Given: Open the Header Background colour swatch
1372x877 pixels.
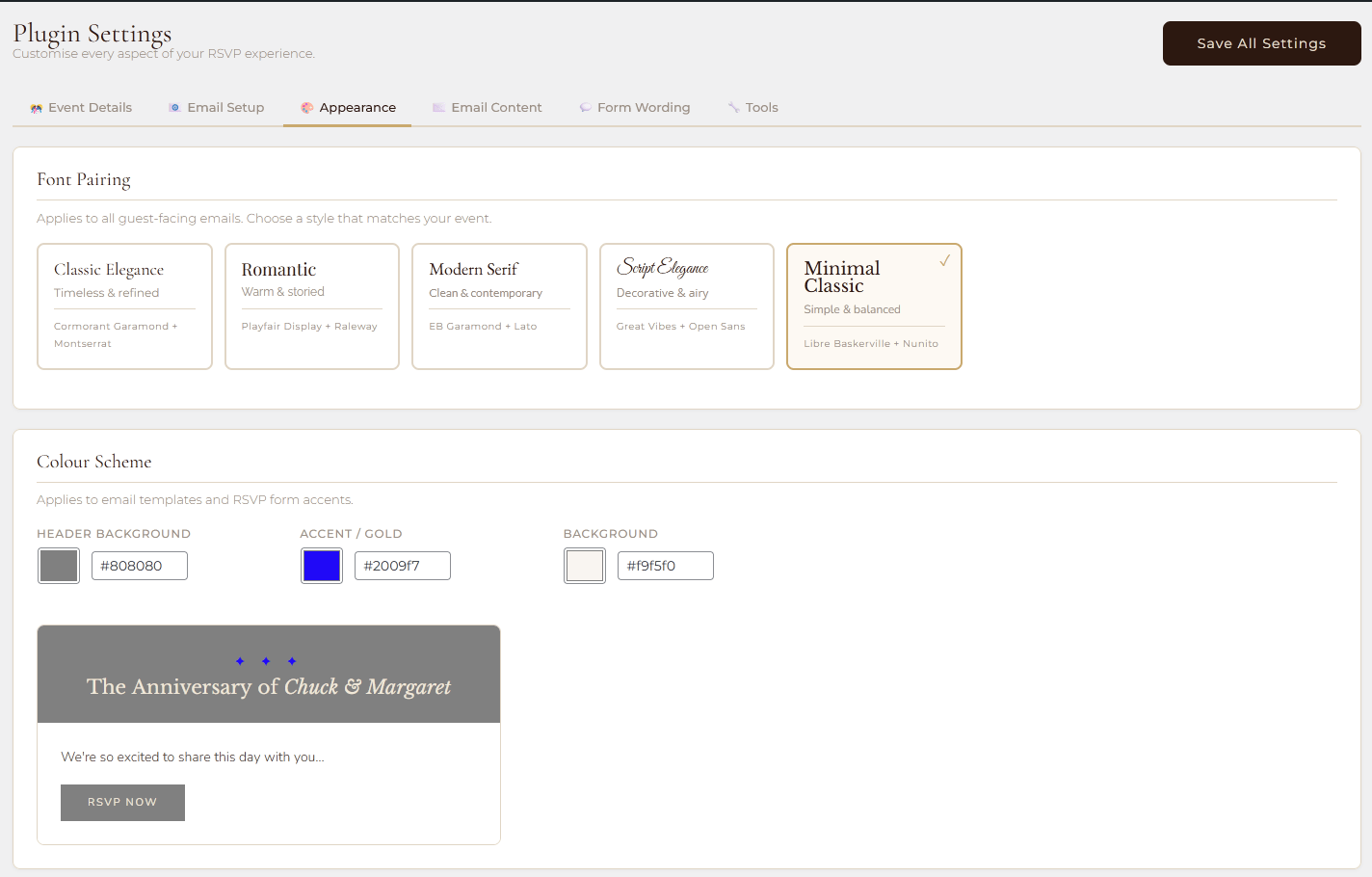Looking at the screenshot, I should 59,566.
